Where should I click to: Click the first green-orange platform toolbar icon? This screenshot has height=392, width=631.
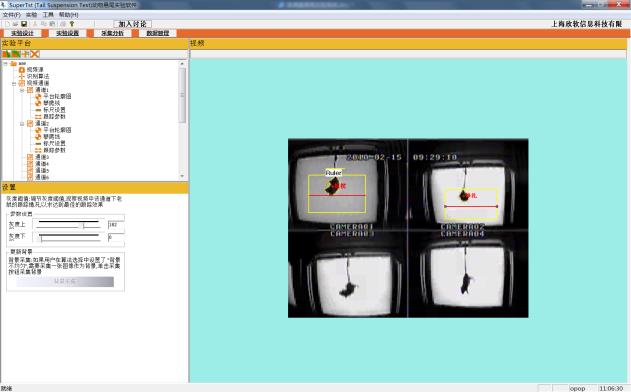6,54
